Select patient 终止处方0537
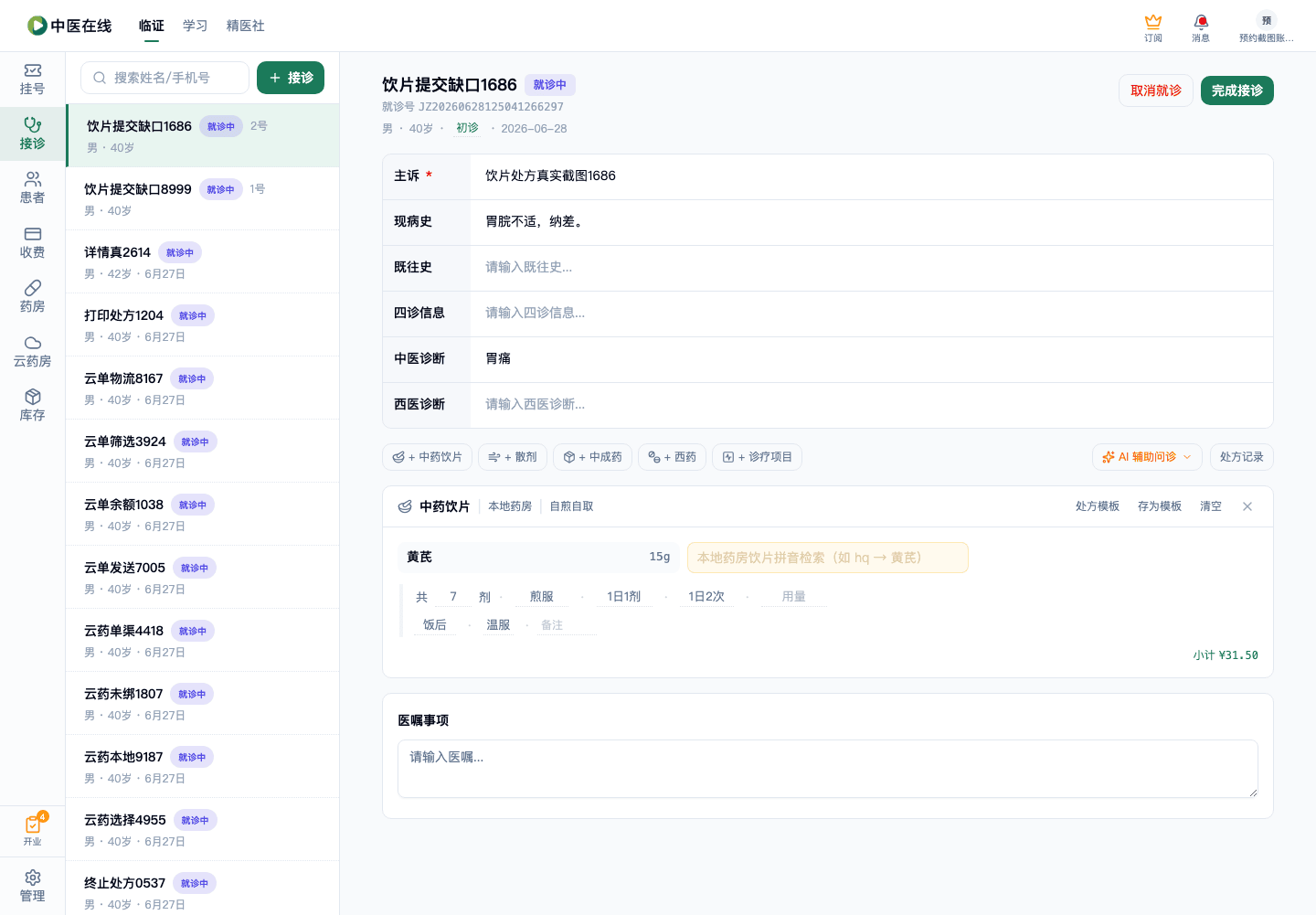The height and width of the screenshot is (915, 1316). click(203, 888)
